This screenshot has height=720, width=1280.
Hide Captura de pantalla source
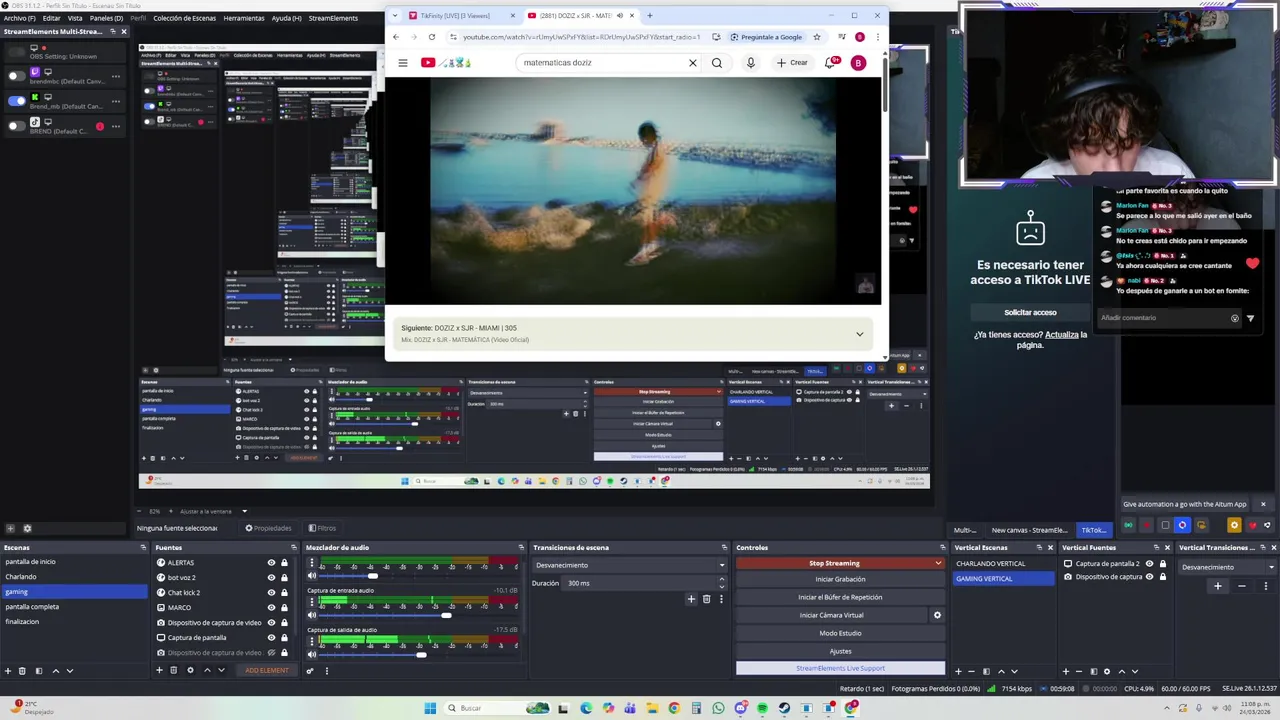pos(271,637)
